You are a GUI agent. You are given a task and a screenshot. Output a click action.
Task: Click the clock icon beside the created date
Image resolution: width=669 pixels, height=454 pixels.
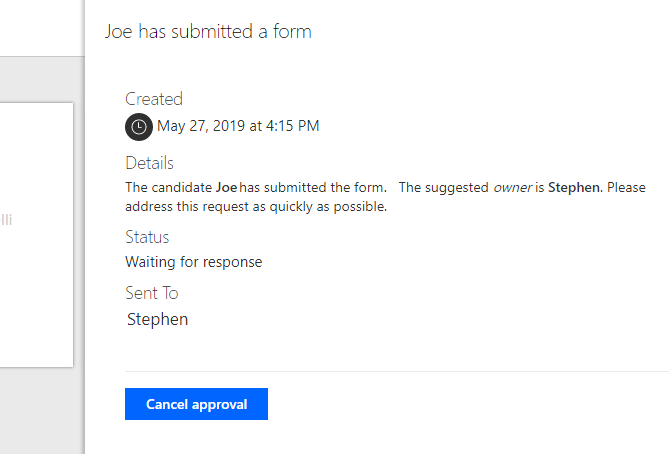[138, 127]
